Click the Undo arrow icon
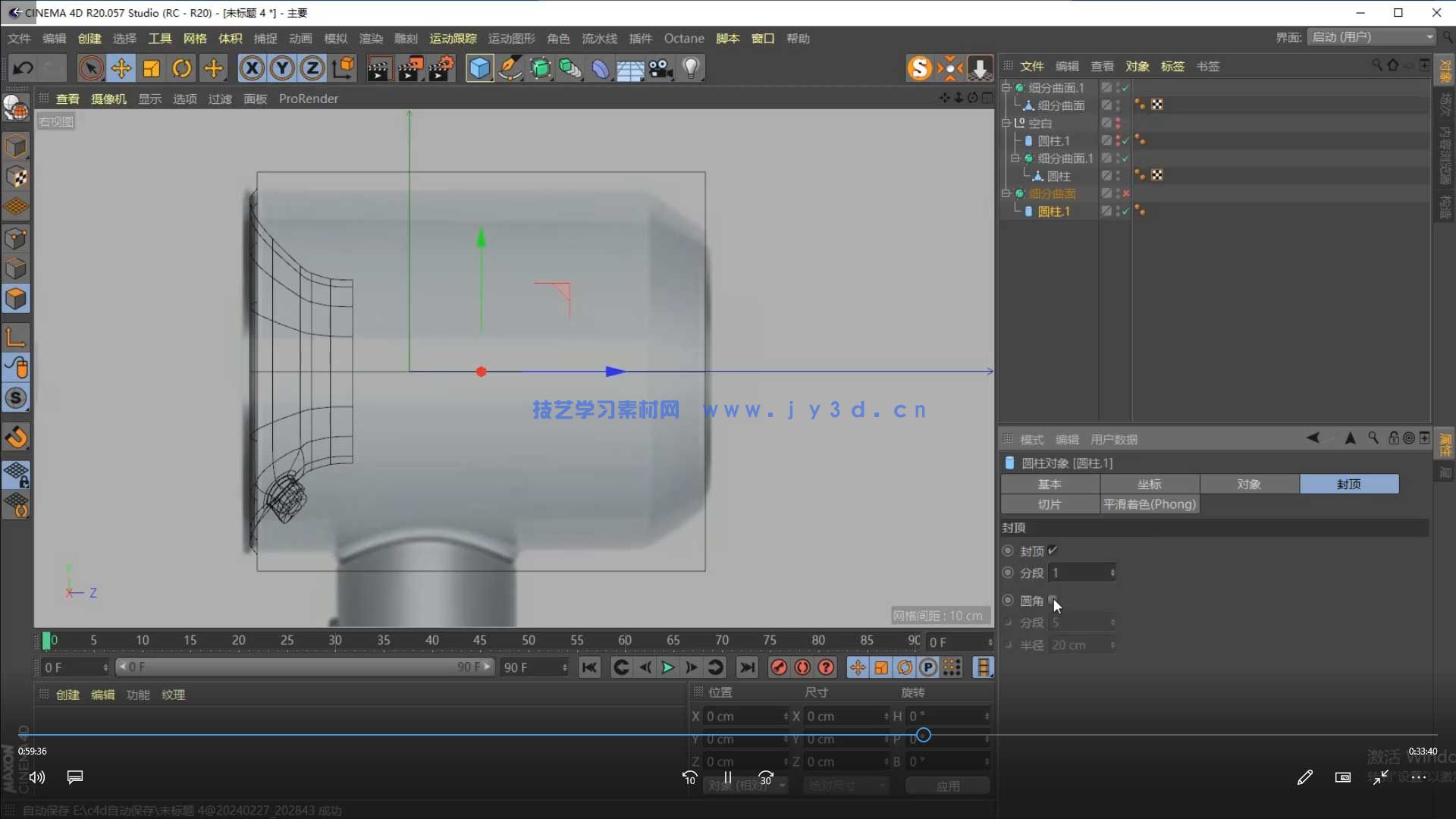Image resolution: width=1456 pixels, height=819 pixels. pos(23,68)
